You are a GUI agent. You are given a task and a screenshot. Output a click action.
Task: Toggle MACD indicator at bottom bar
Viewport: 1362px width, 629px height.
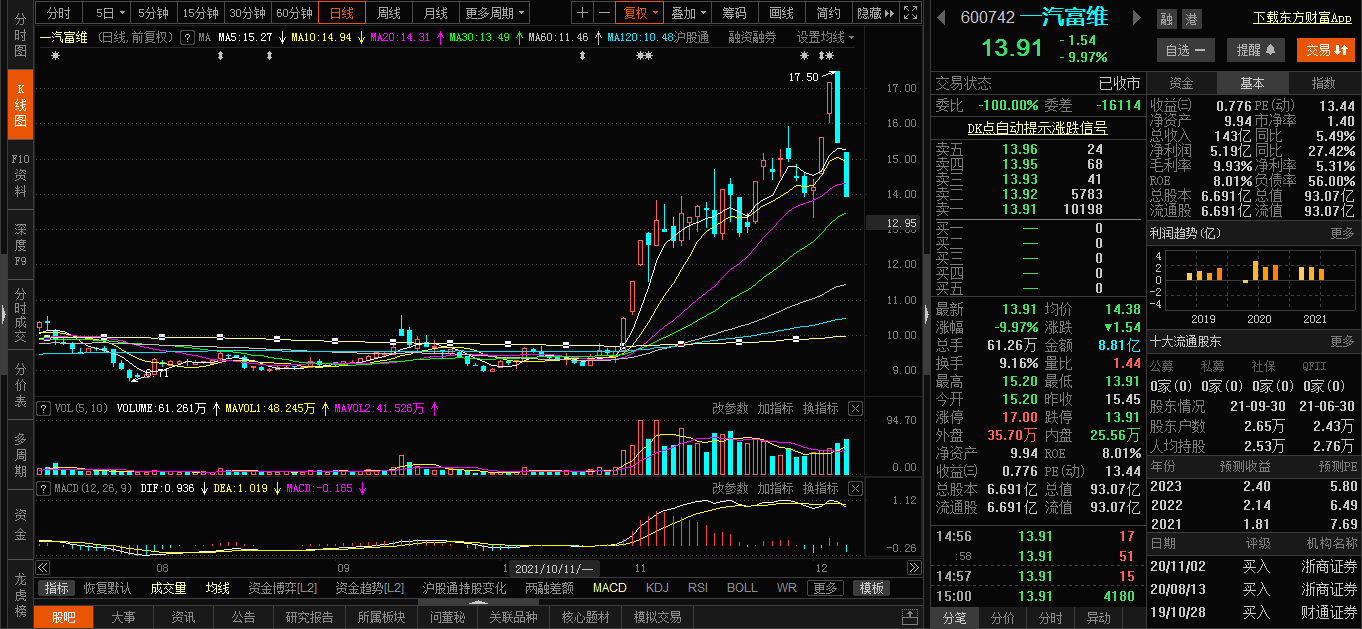609,588
